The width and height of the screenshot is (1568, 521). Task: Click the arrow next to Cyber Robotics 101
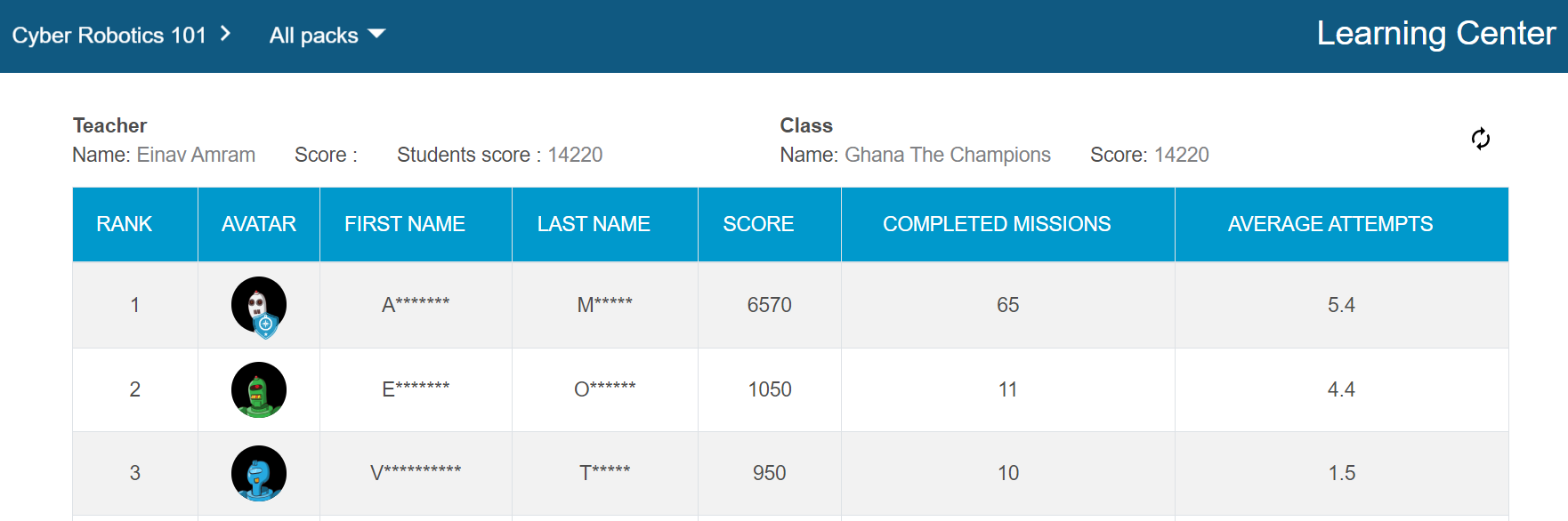click(x=226, y=34)
